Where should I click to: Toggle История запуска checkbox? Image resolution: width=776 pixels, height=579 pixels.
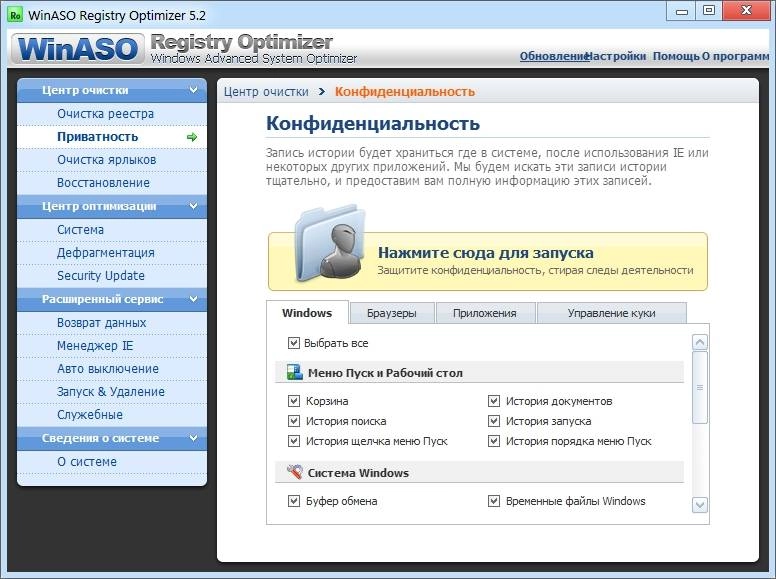494,421
